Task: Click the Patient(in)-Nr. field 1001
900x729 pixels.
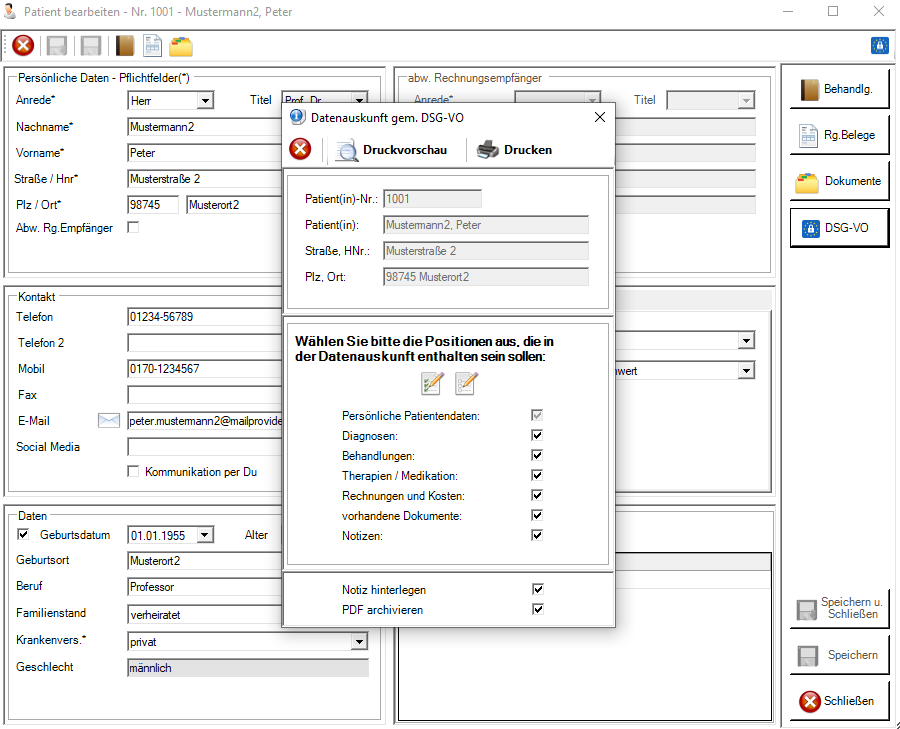Action: (x=432, y=199)
